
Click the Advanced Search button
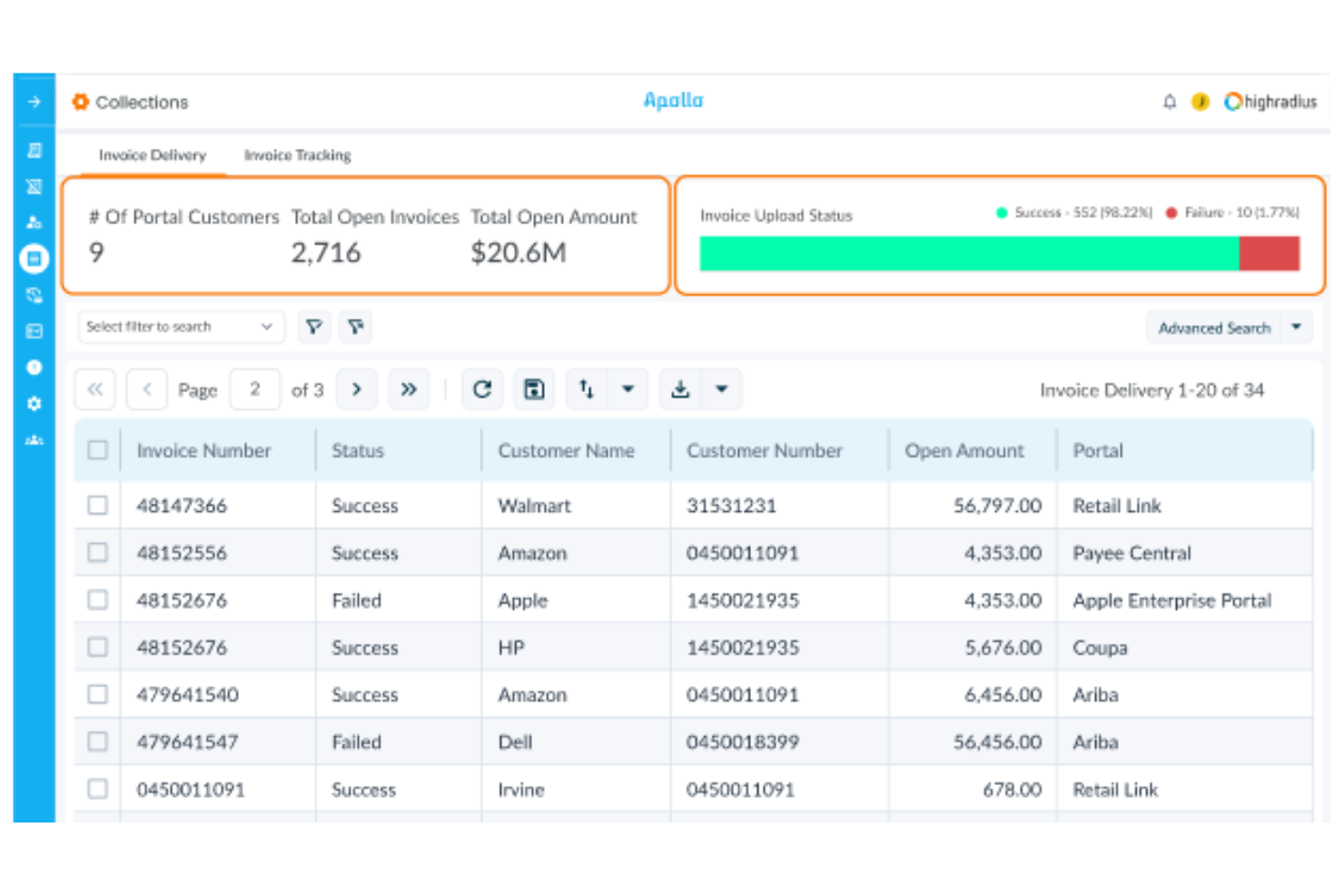coord(1214,328)
